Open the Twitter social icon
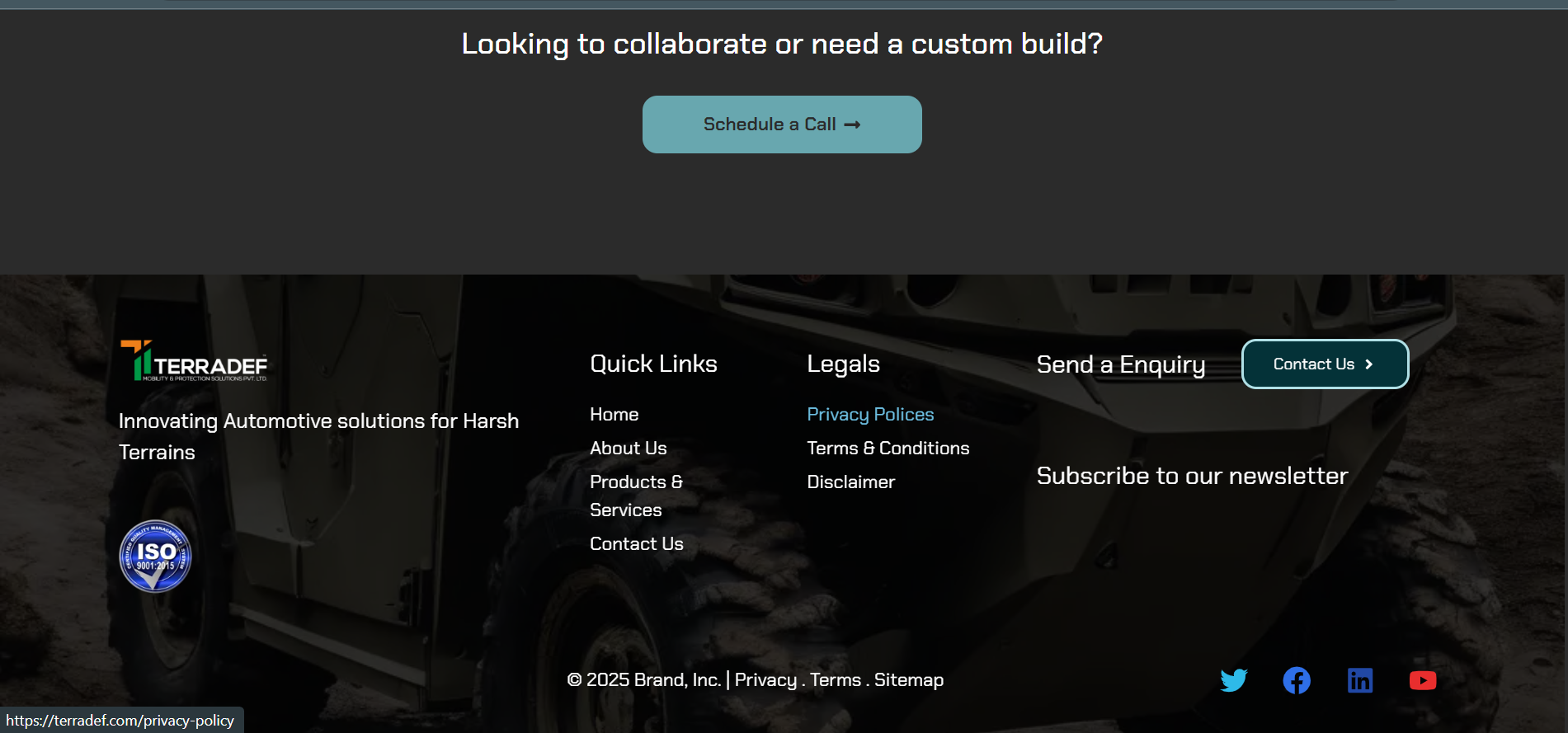Image resolution: width=1568 pixels, height=733 pixels. point(1234,680)
